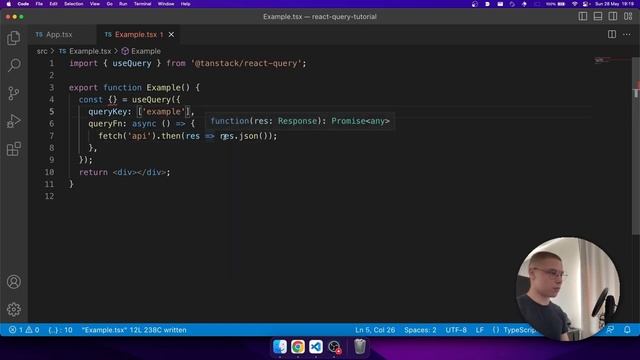Viewport: 640px width, 360px height.
Task: Open the Run menu
Action: click(123, 4)
